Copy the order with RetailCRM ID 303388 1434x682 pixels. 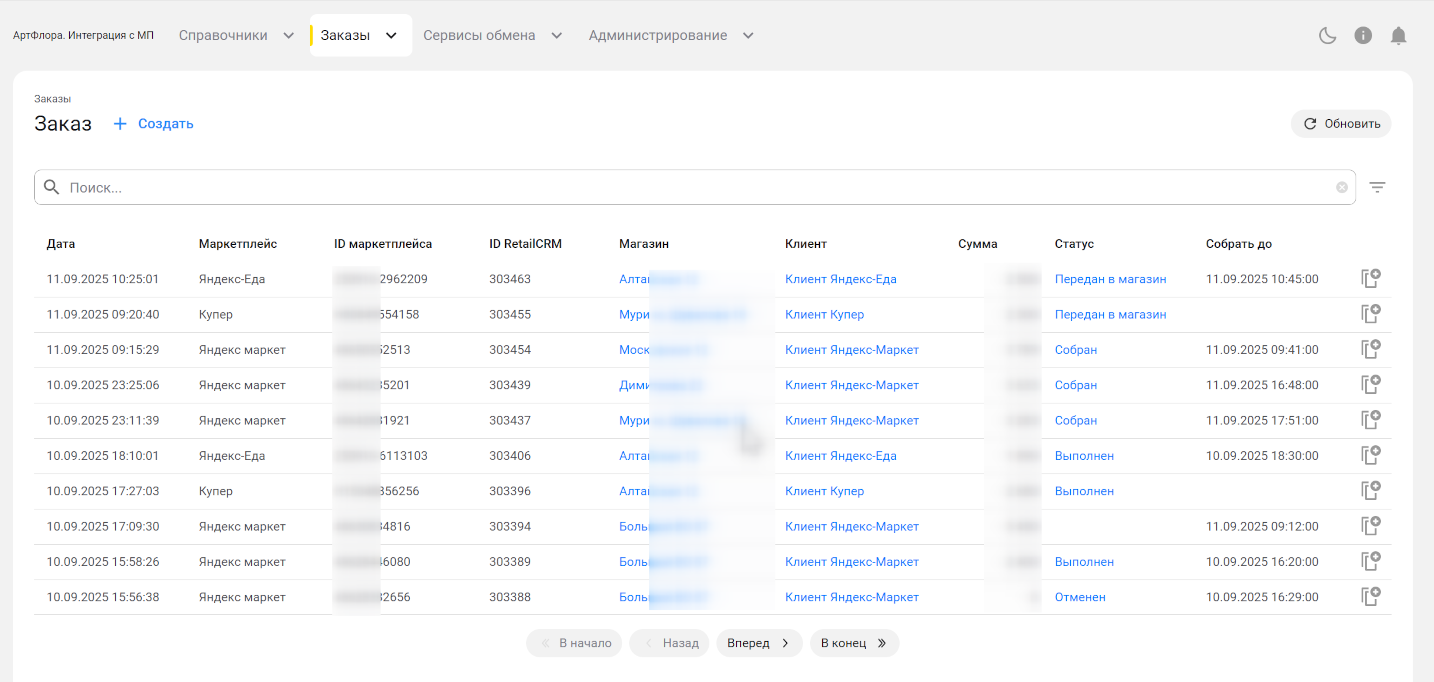click(x=1370, y=597)
